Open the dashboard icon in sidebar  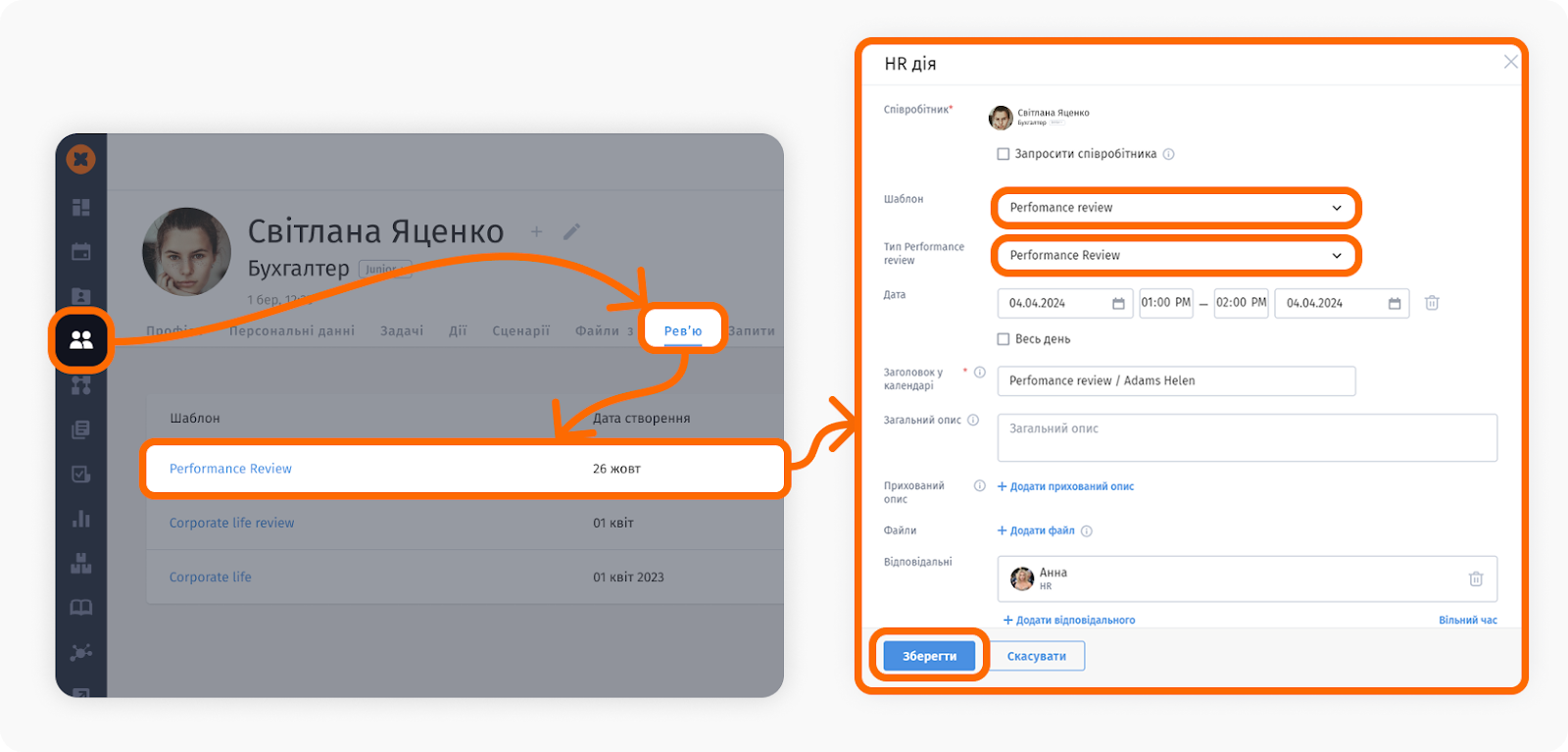click(x=81, y=207)
